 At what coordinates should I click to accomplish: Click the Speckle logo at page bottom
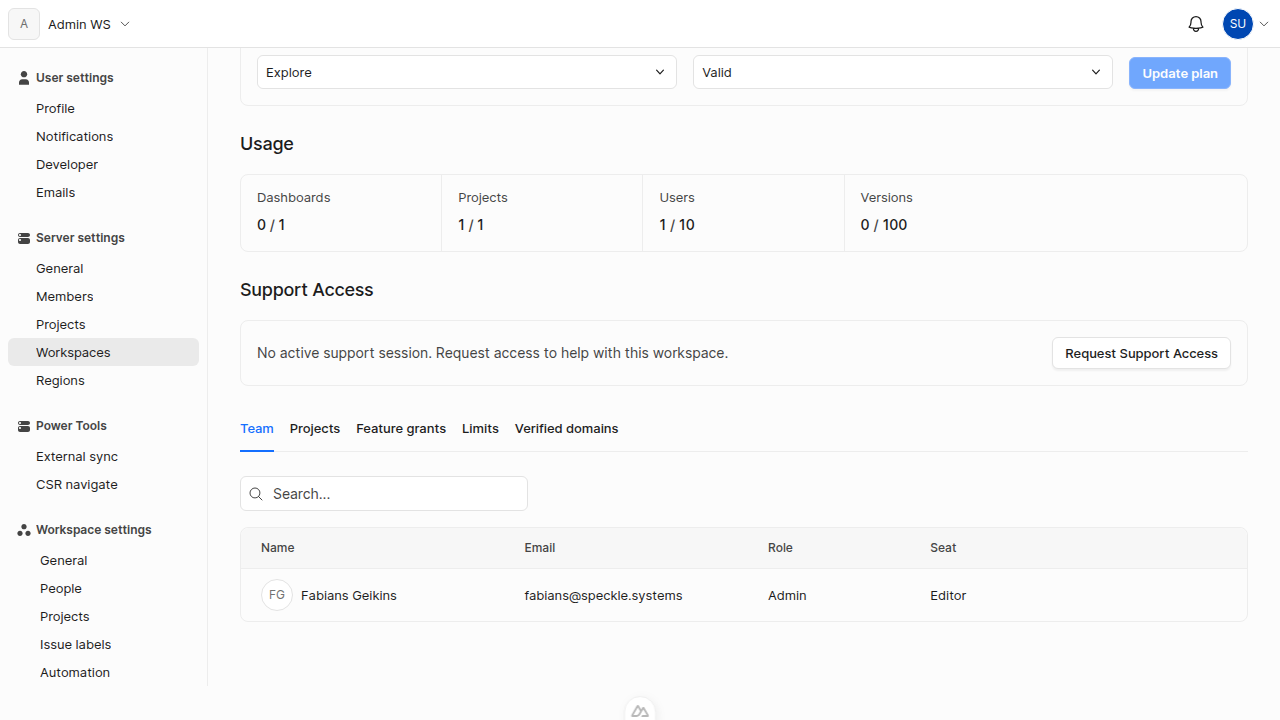click(640, 709)
